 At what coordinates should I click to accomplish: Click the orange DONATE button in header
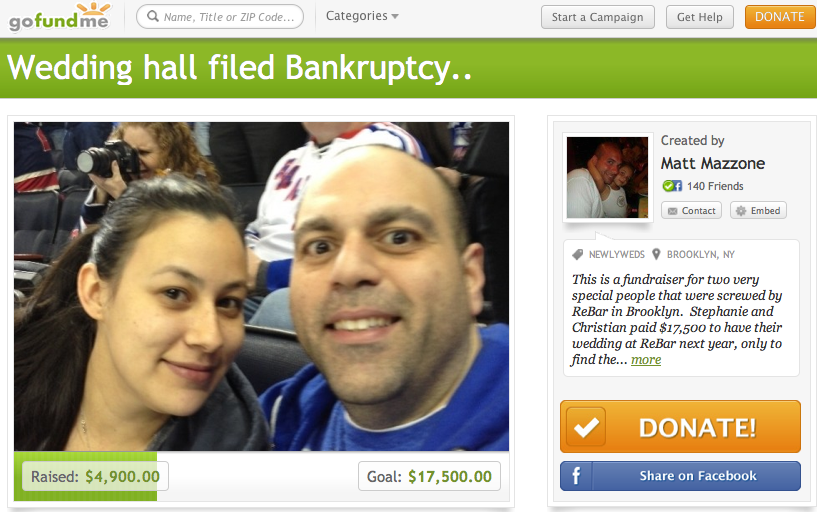click(x=780, y=17)
